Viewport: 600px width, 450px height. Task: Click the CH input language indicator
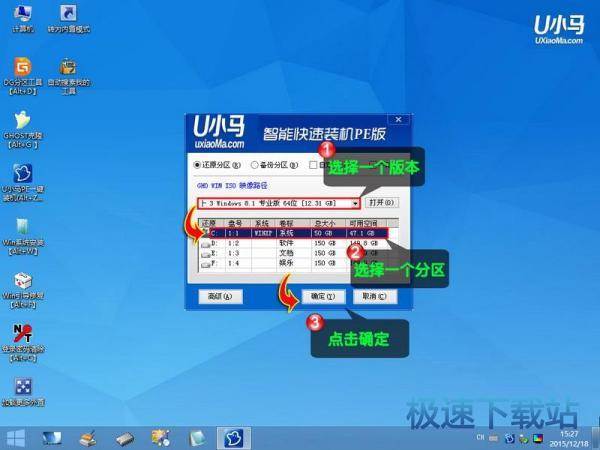pos(480,437)
